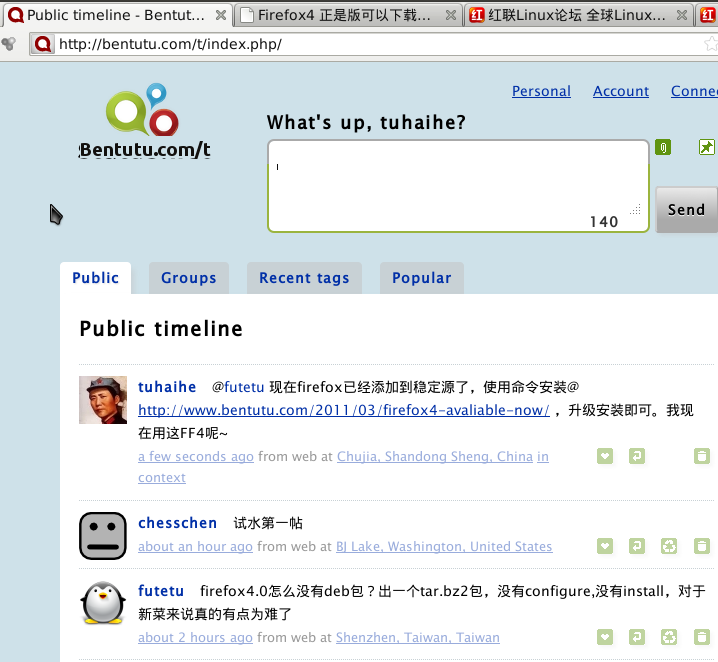Viewport: 718px width, 662px height.
Task: Click the location pin icon beside notice box
Action: (x=707, y=147)
